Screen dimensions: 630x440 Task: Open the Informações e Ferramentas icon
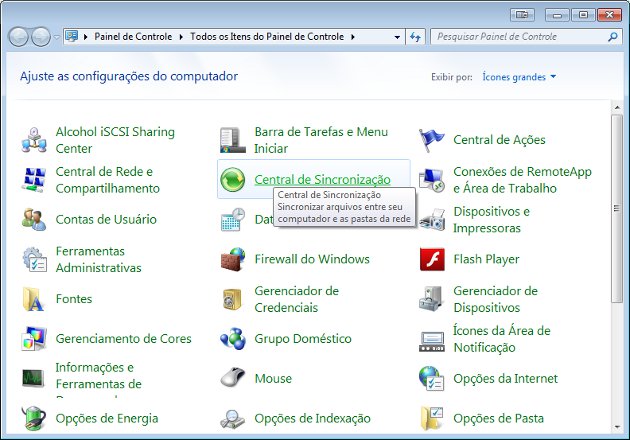34,379
